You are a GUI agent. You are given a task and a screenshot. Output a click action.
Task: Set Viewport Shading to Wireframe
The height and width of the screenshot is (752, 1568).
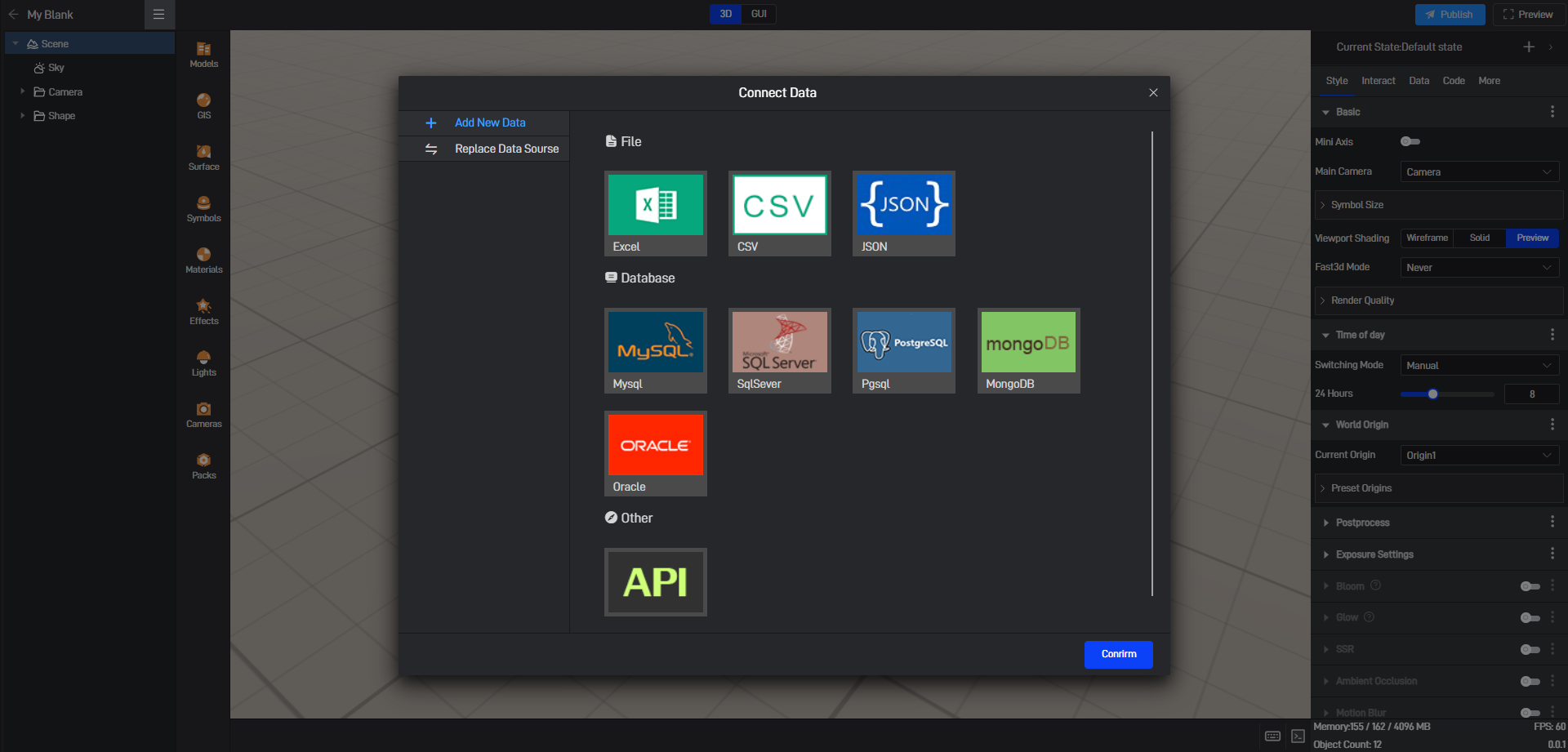[x=1427, y=238]
